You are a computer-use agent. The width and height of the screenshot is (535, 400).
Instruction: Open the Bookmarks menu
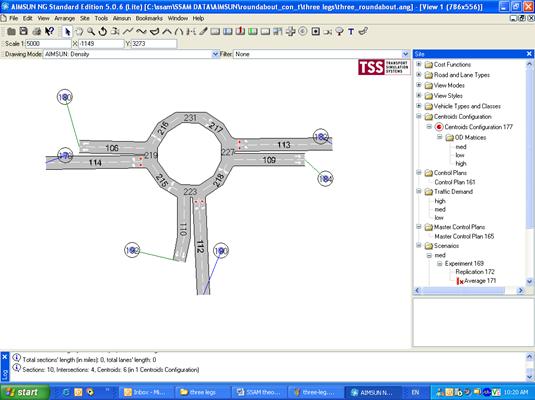149,18
